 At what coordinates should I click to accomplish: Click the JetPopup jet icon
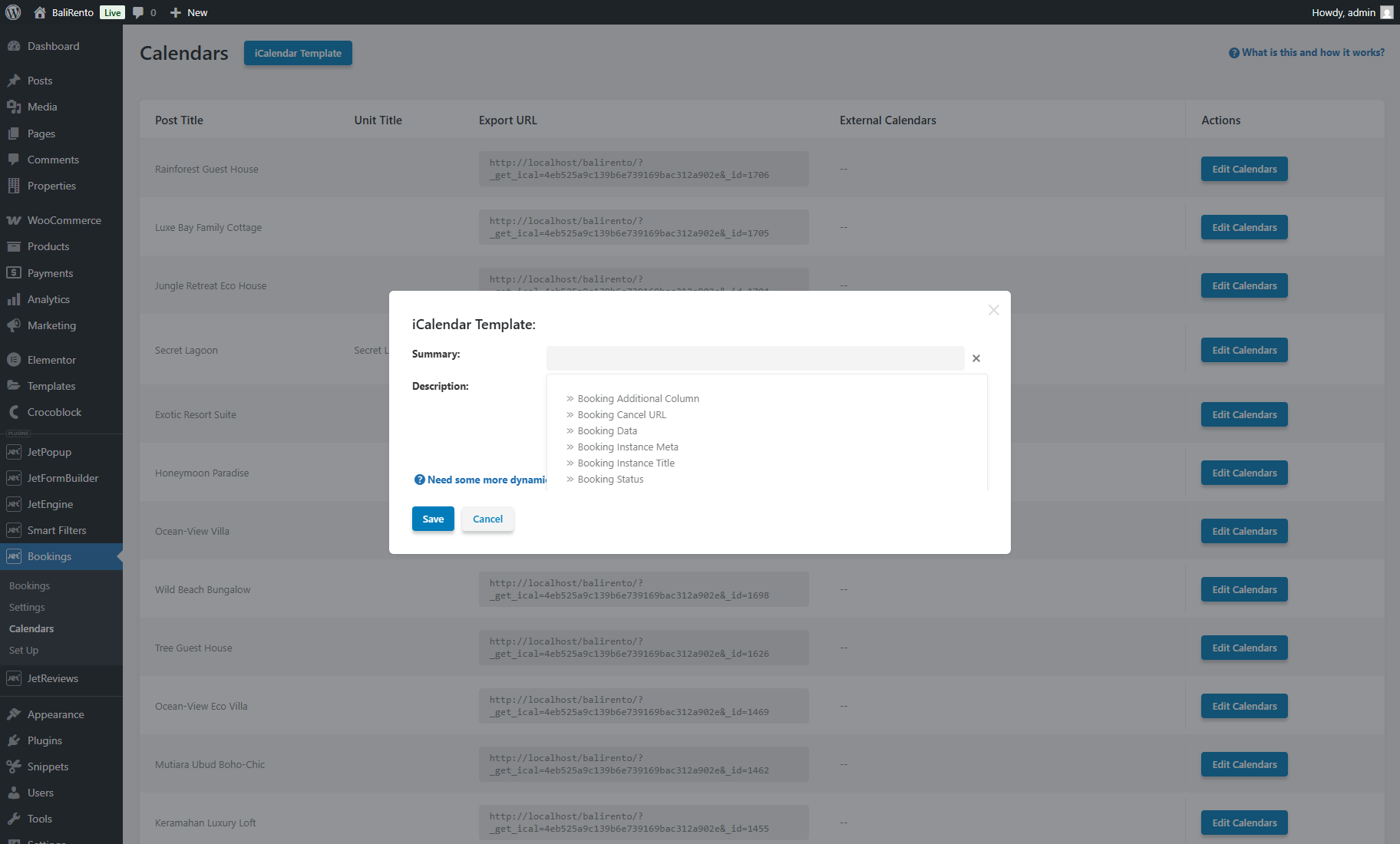14,452
